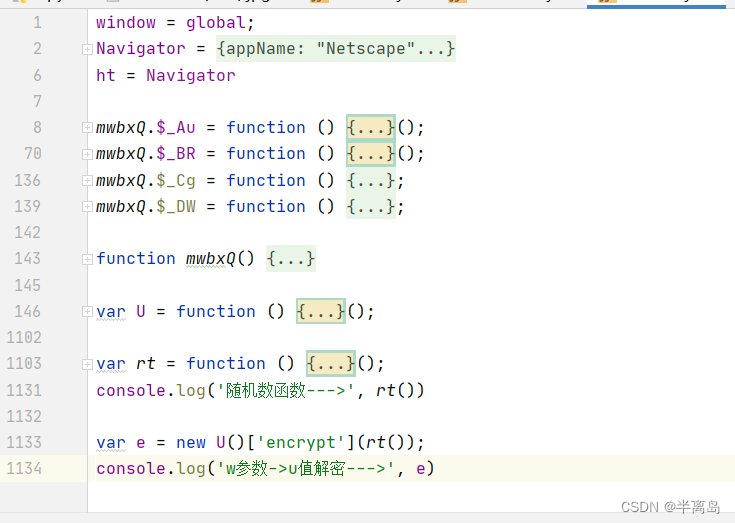Unfold var U function with gutter marker
This screenshot has height=523, width=735.
point(87,312)
